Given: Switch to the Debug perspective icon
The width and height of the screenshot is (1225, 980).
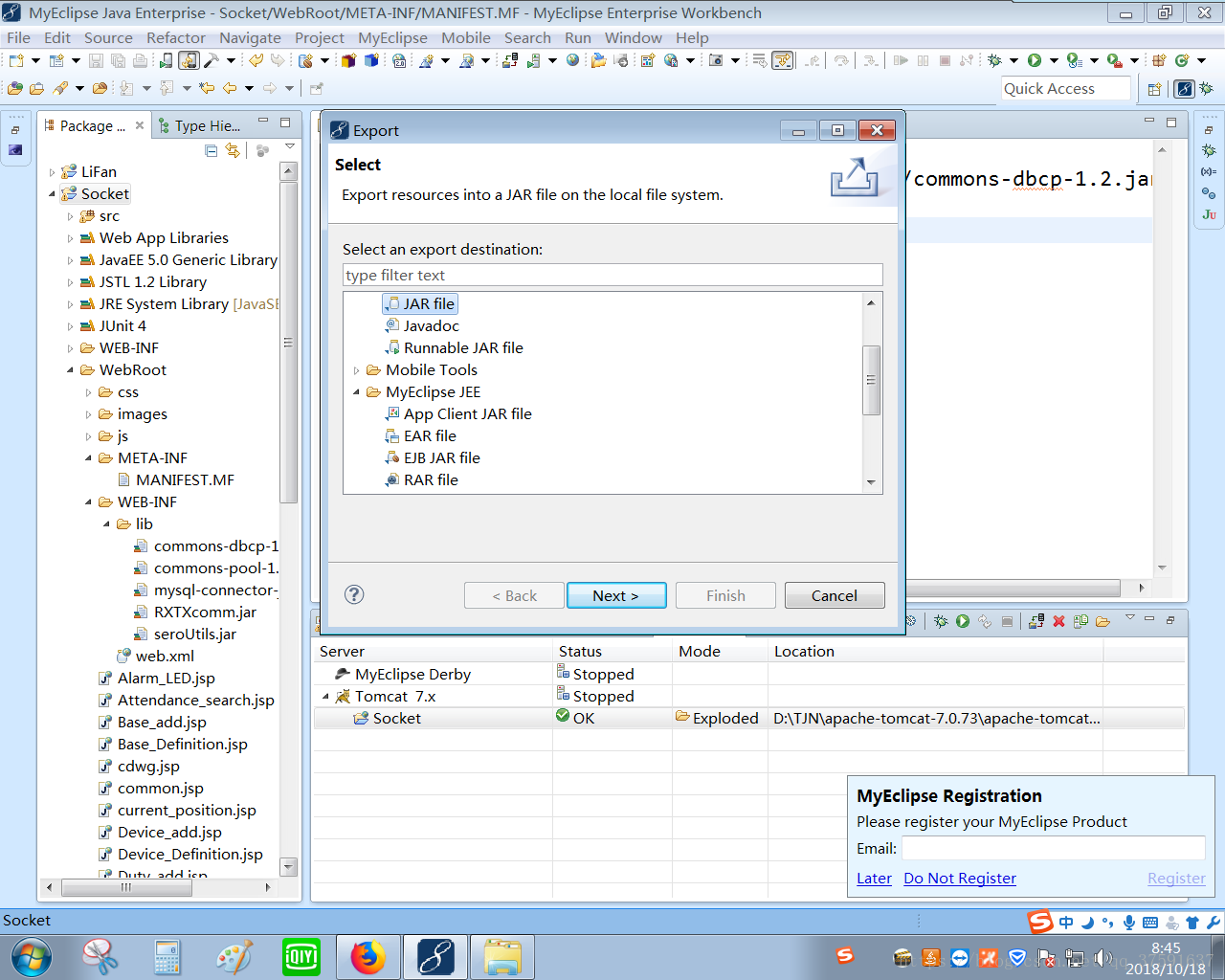Looking at the screenshot, I should (1207, 89).
